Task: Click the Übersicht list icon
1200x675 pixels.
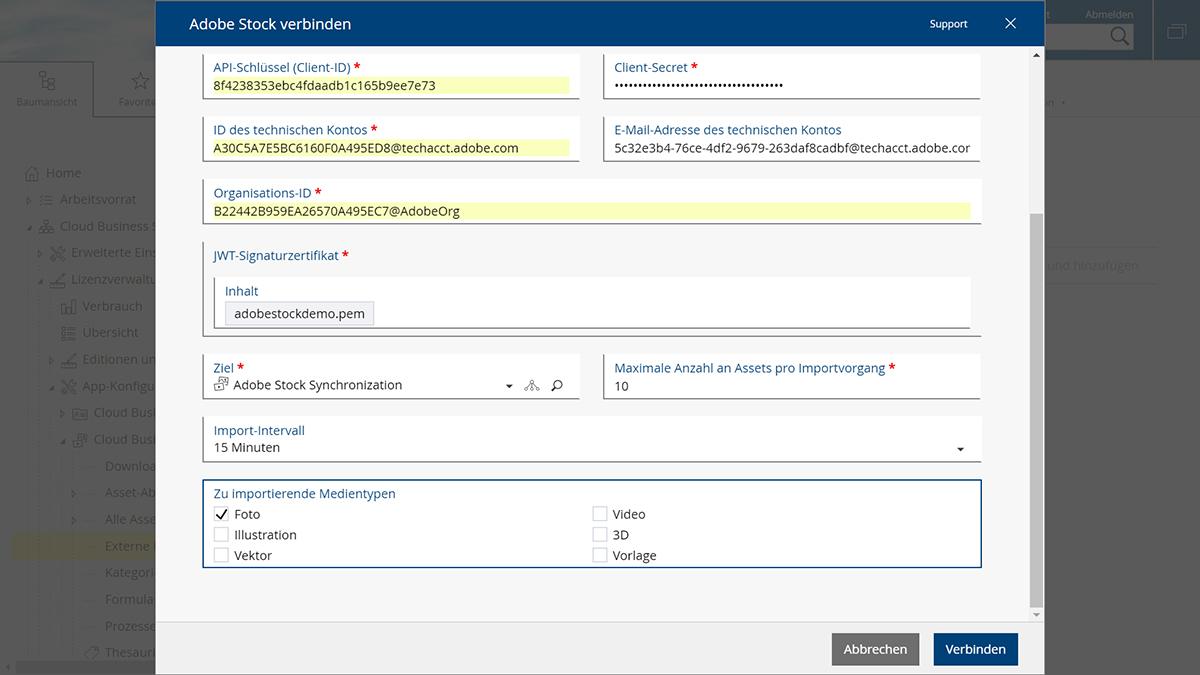Action: pyautogui.click(x=68, y=333)
